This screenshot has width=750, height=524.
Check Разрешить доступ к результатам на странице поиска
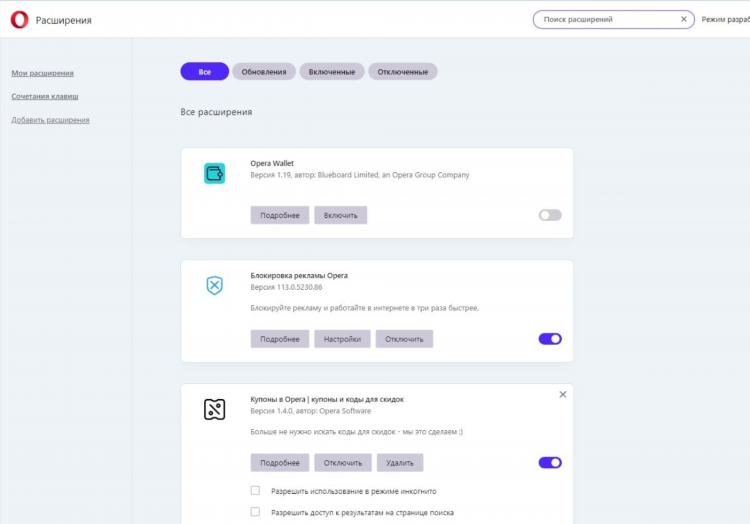[255, 512]
